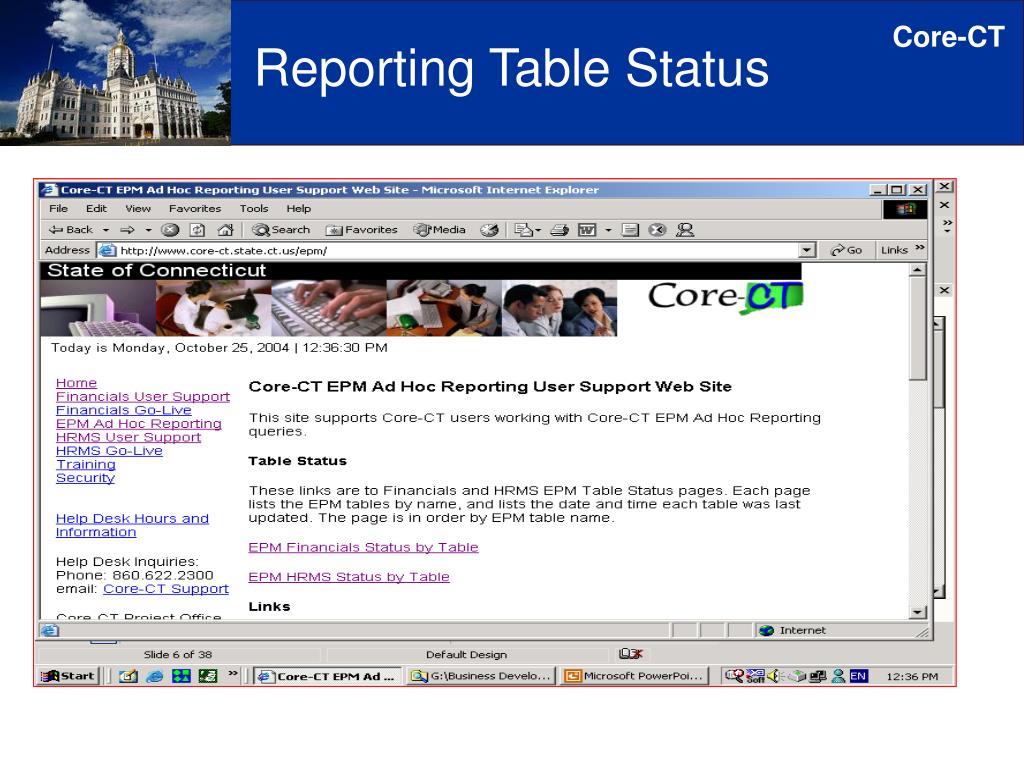Open the Financials User Support link

tap(142, 397)
